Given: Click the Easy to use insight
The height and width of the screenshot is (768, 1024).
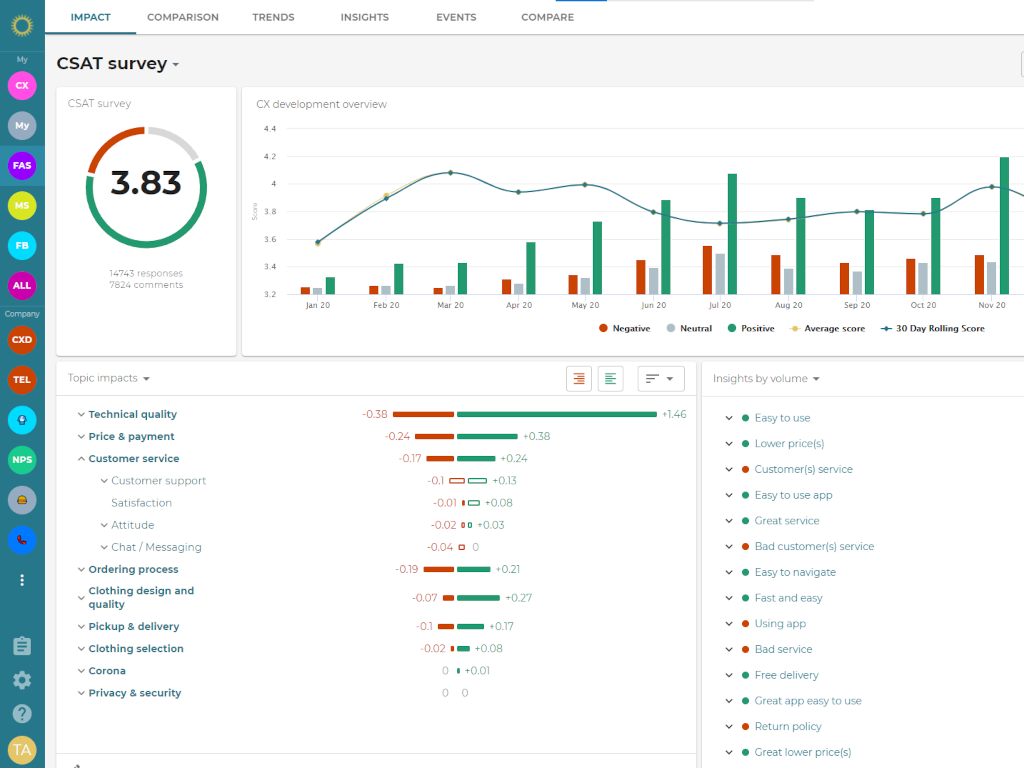Looking at the screenshot, I should 782,418.
